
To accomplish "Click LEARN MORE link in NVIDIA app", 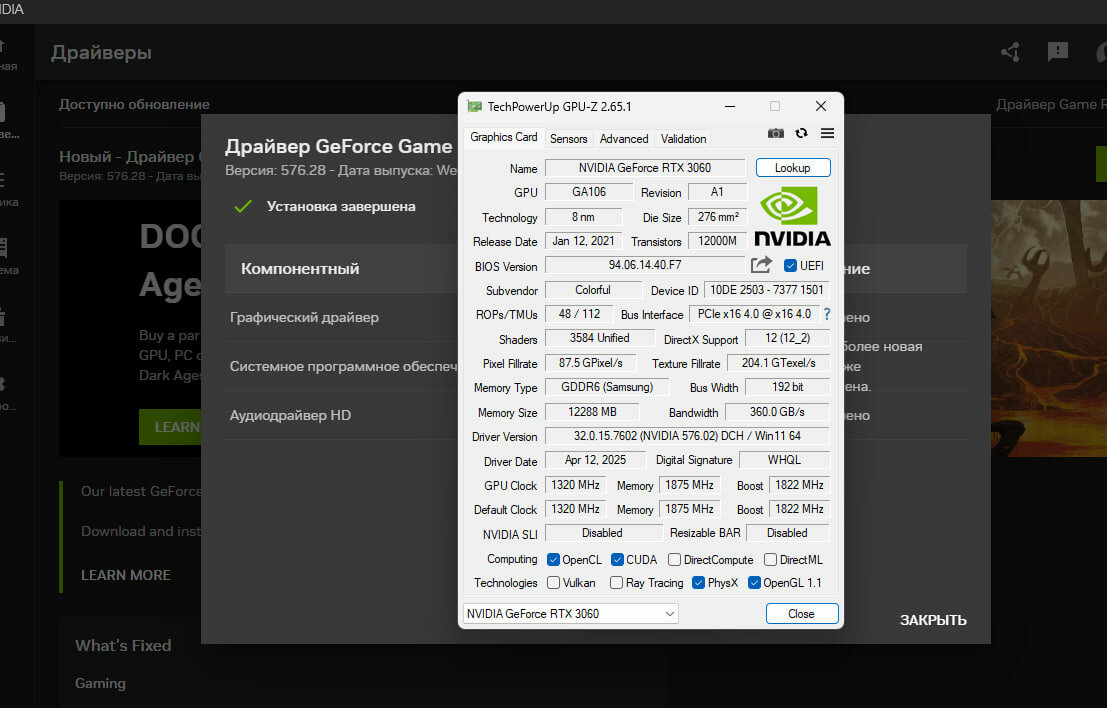I will click(126, 575).
